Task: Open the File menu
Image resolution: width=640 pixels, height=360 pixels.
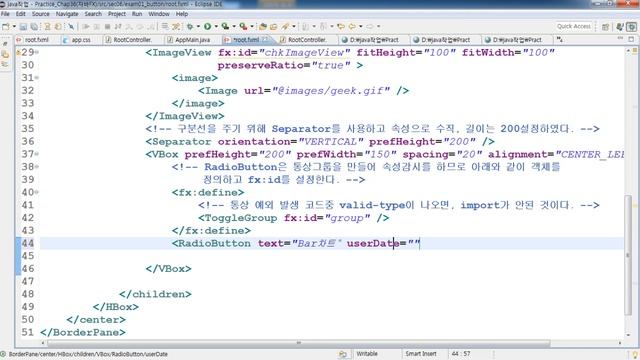Action: coord(5,14)
